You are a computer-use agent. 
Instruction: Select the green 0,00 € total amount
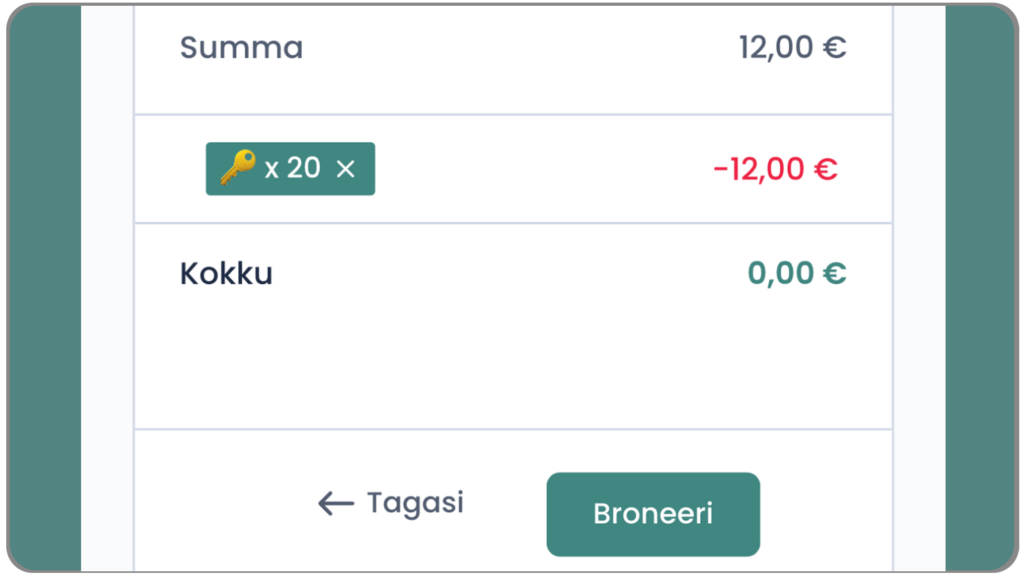pos(796,274)
